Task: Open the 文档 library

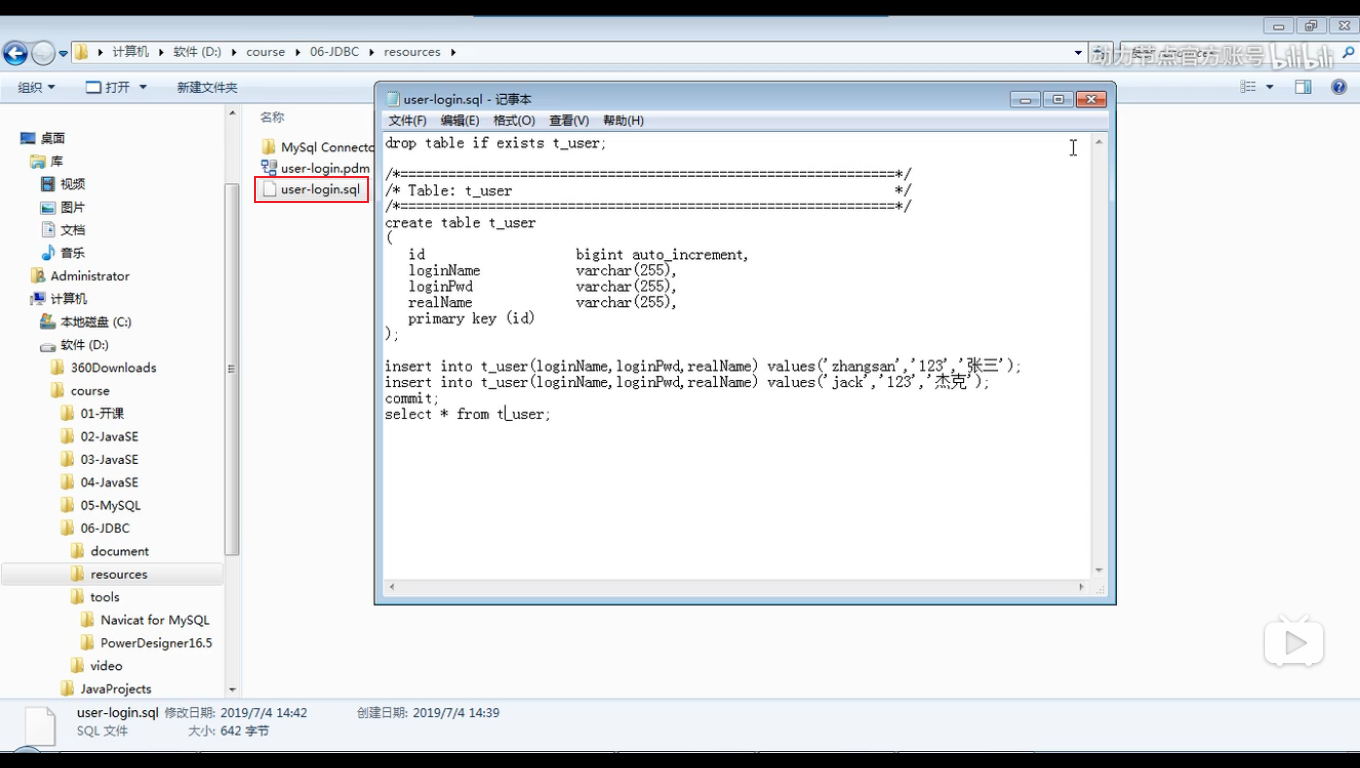Action: tap(63, 230)
